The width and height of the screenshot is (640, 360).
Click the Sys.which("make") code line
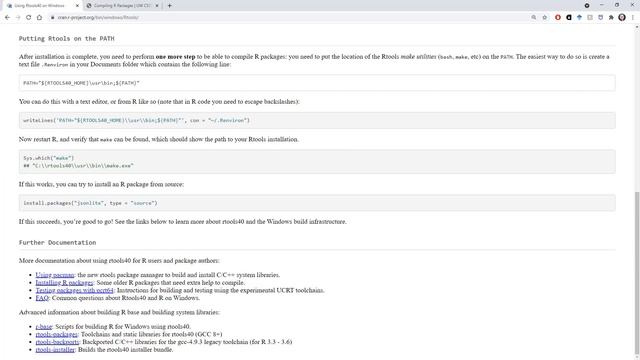[49, 158]
